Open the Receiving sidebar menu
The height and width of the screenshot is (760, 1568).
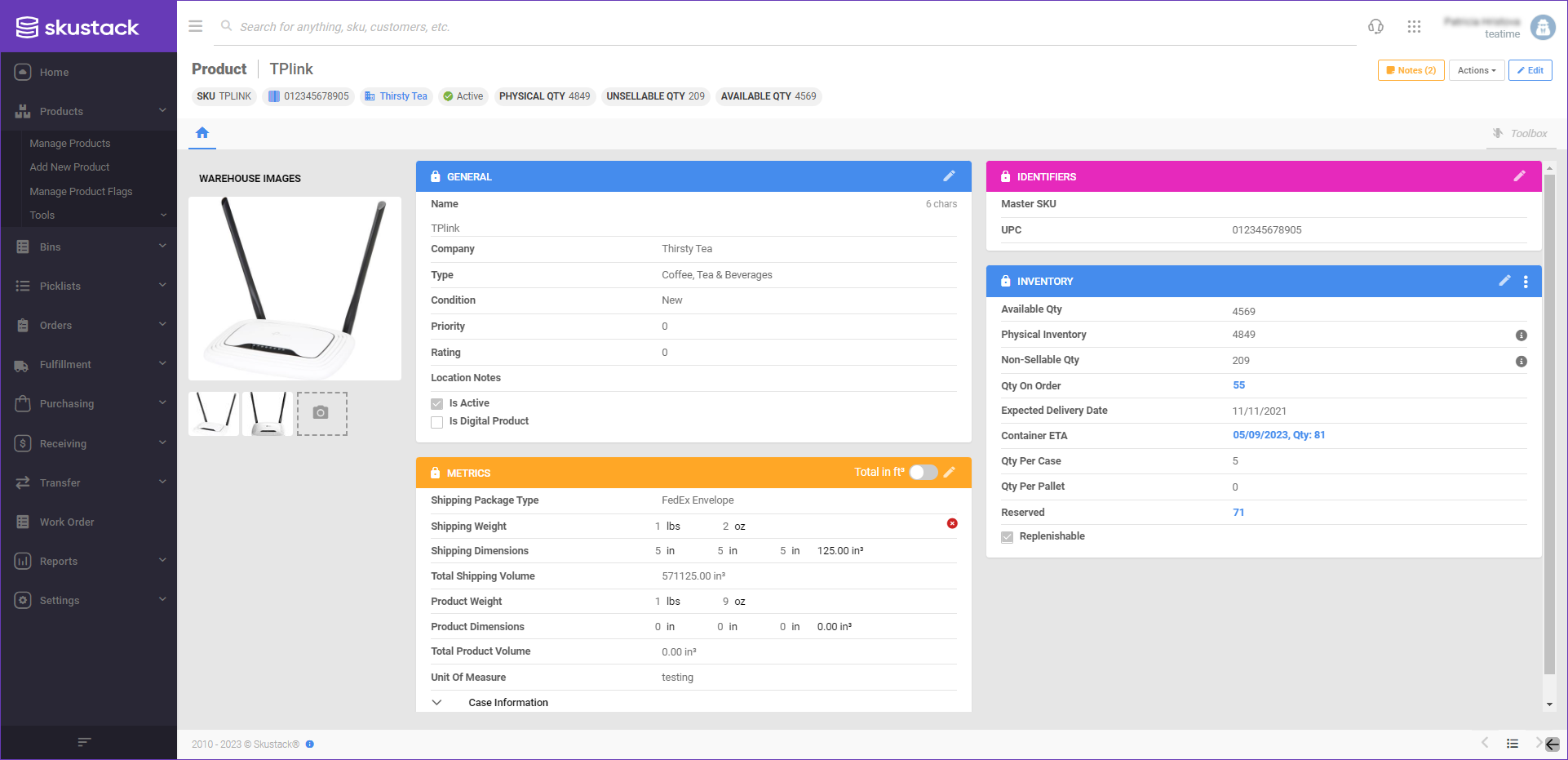point(89,443)
